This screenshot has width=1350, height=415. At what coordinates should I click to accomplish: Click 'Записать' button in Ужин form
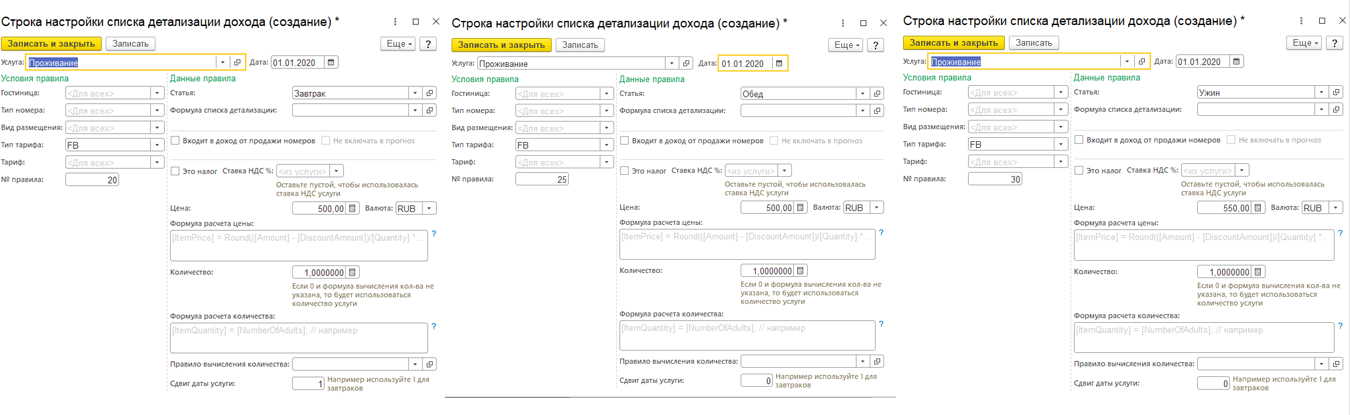pos(1032,43)
